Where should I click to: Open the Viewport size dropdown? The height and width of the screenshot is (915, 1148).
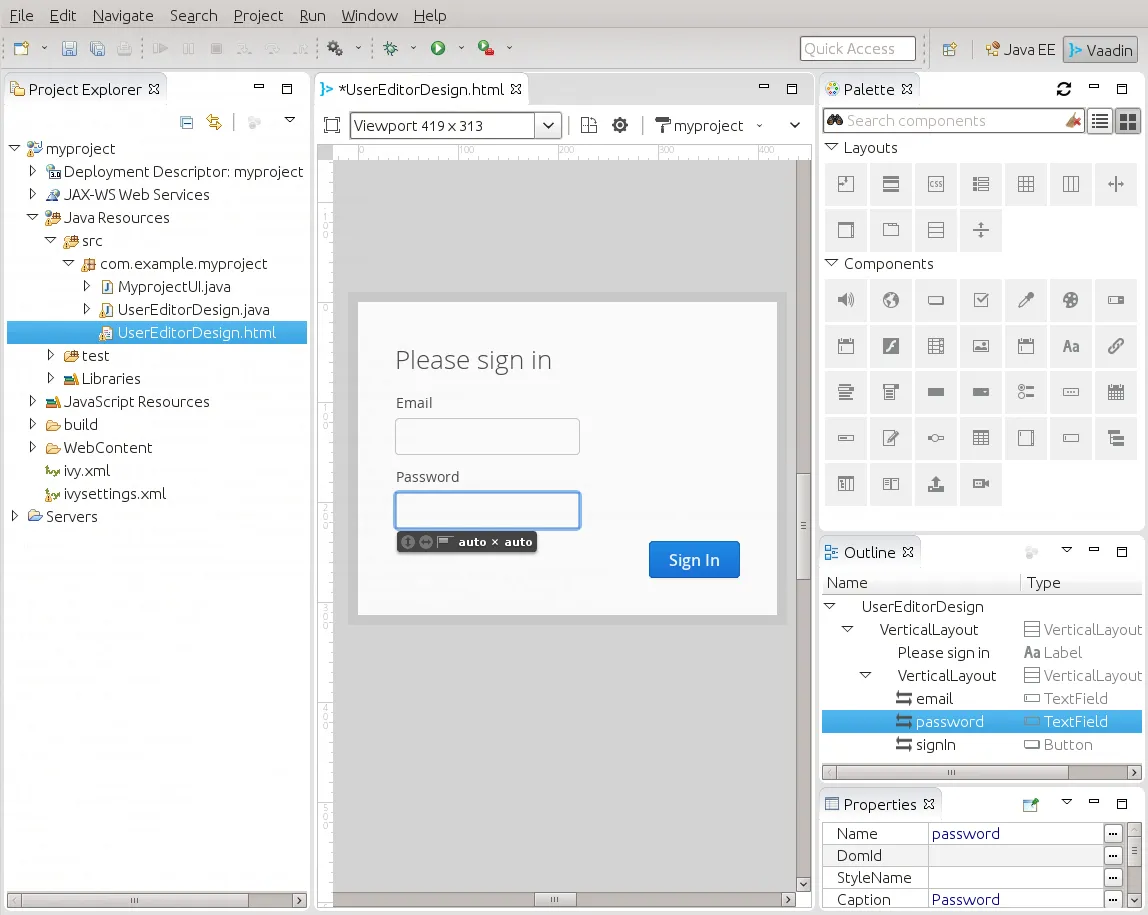pyautogui.click(x=548, y=125)
